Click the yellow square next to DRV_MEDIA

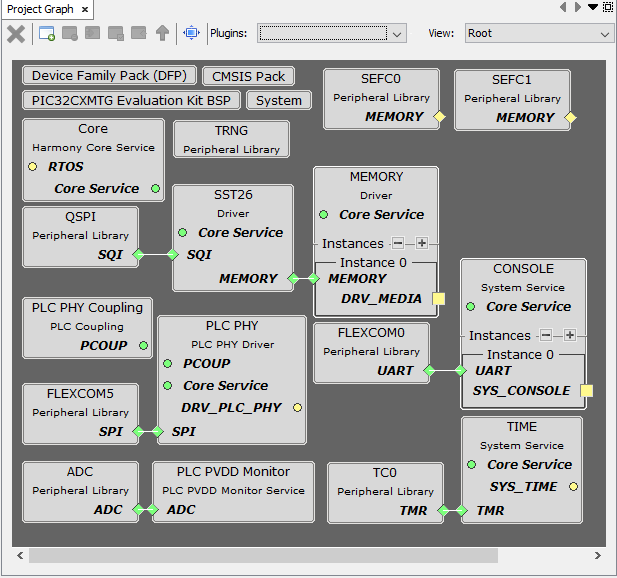coord(438,299)
